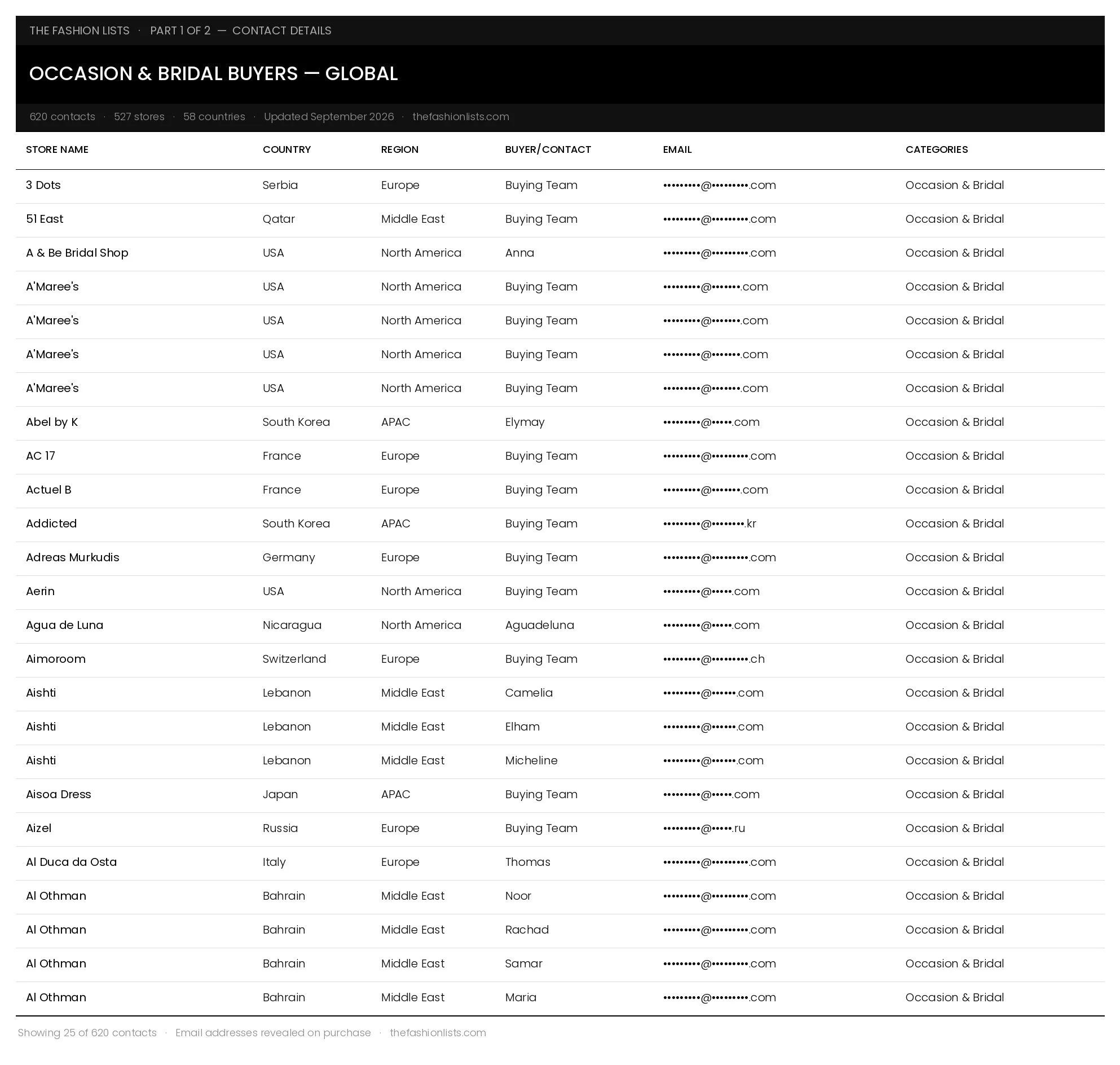Click the country cell "Serbia"
1120x1065 pixels.
click(x=280, y=185)
